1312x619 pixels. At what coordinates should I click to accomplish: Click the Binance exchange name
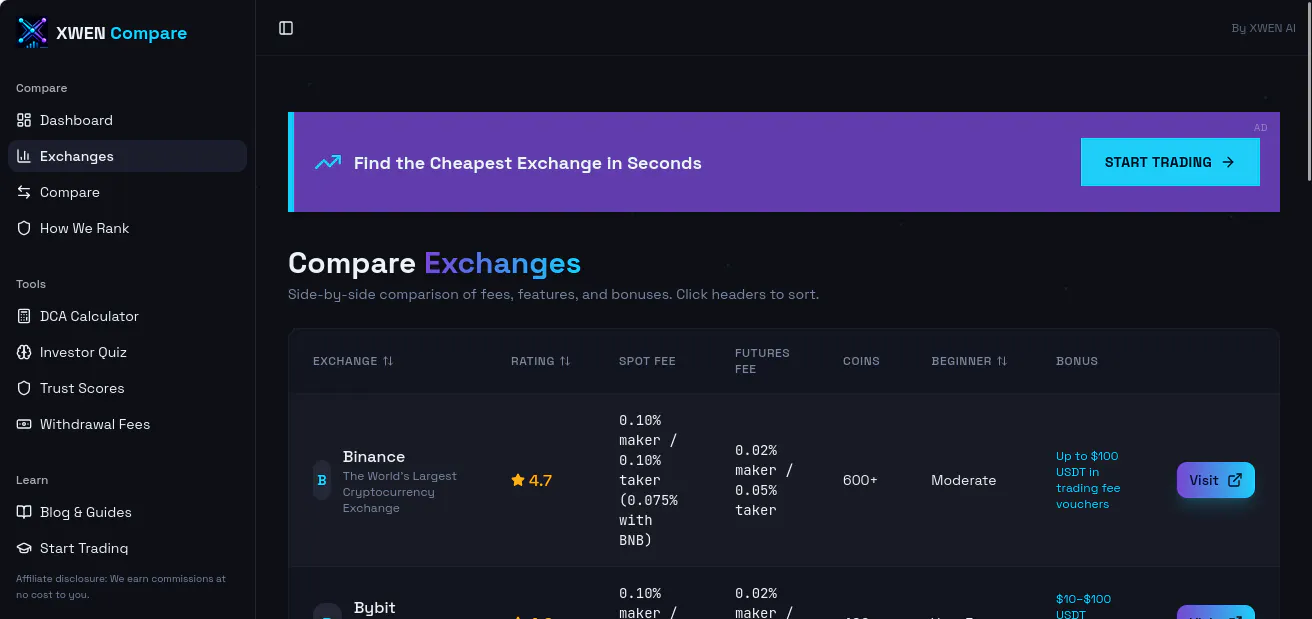(x=374, y=456)
